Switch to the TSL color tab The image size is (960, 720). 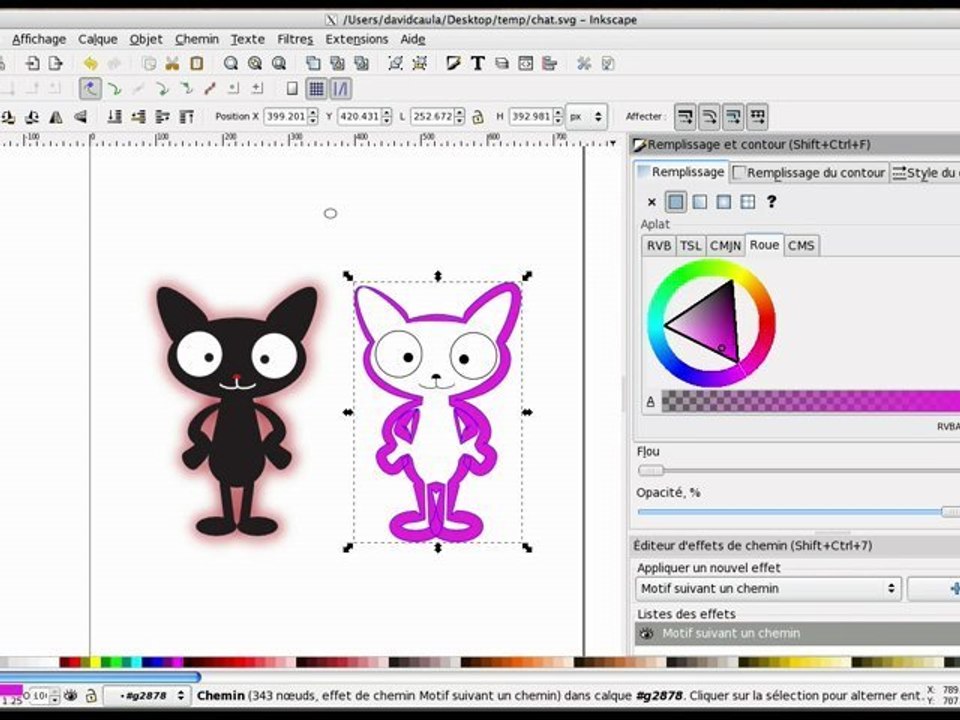click(690, 246)
